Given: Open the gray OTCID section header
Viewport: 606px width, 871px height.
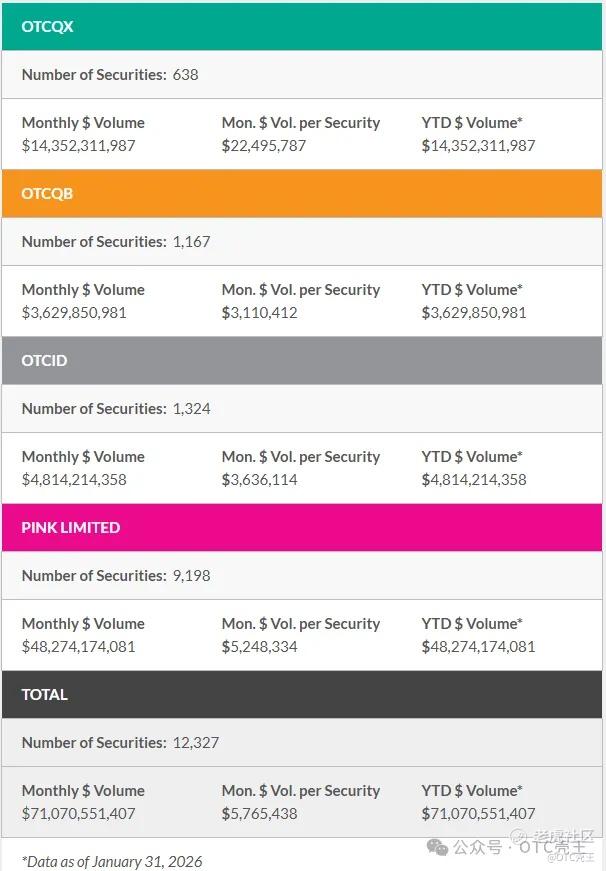Looking at the screenshot, I should pyautogui.click(x=302, y=361).
